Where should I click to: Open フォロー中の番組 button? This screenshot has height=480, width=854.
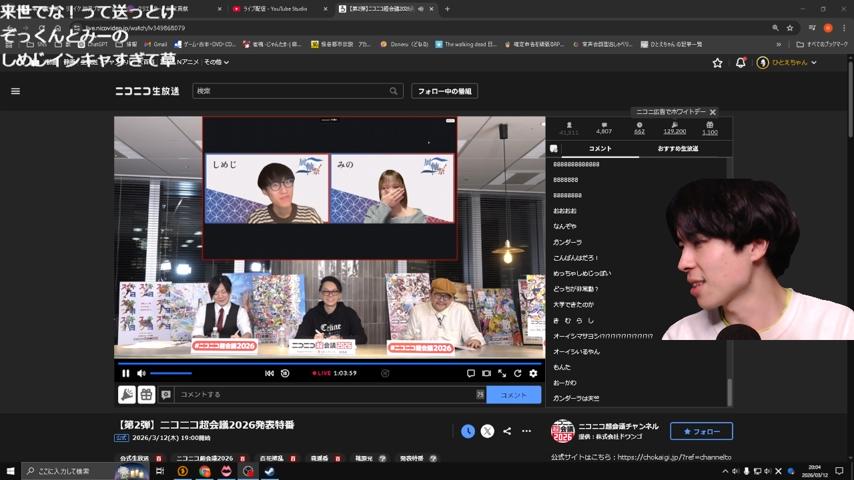pos(444,91)
